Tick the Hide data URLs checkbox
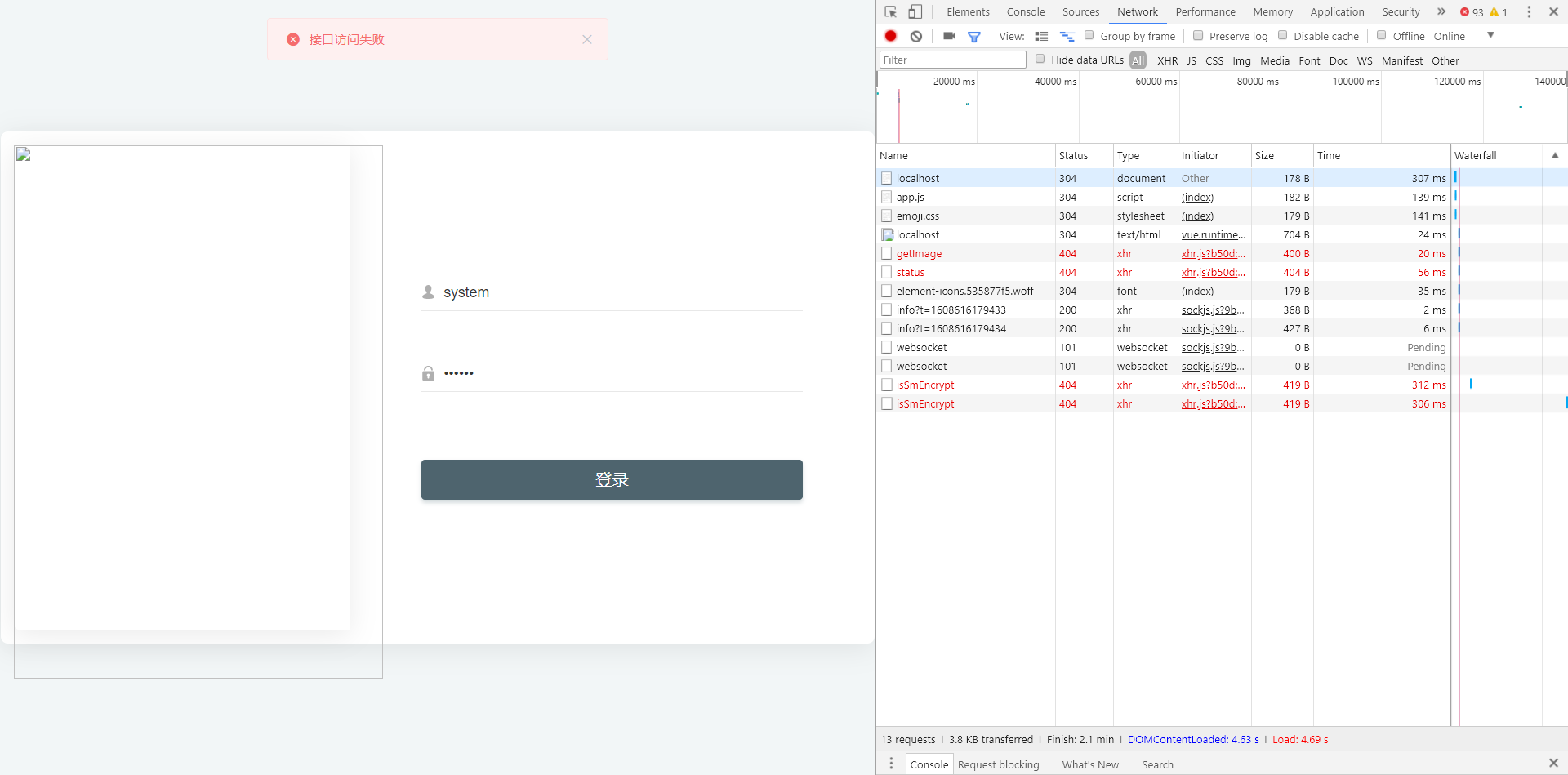This screenshot has width=1568, height=775. [x=1040, y=59]
